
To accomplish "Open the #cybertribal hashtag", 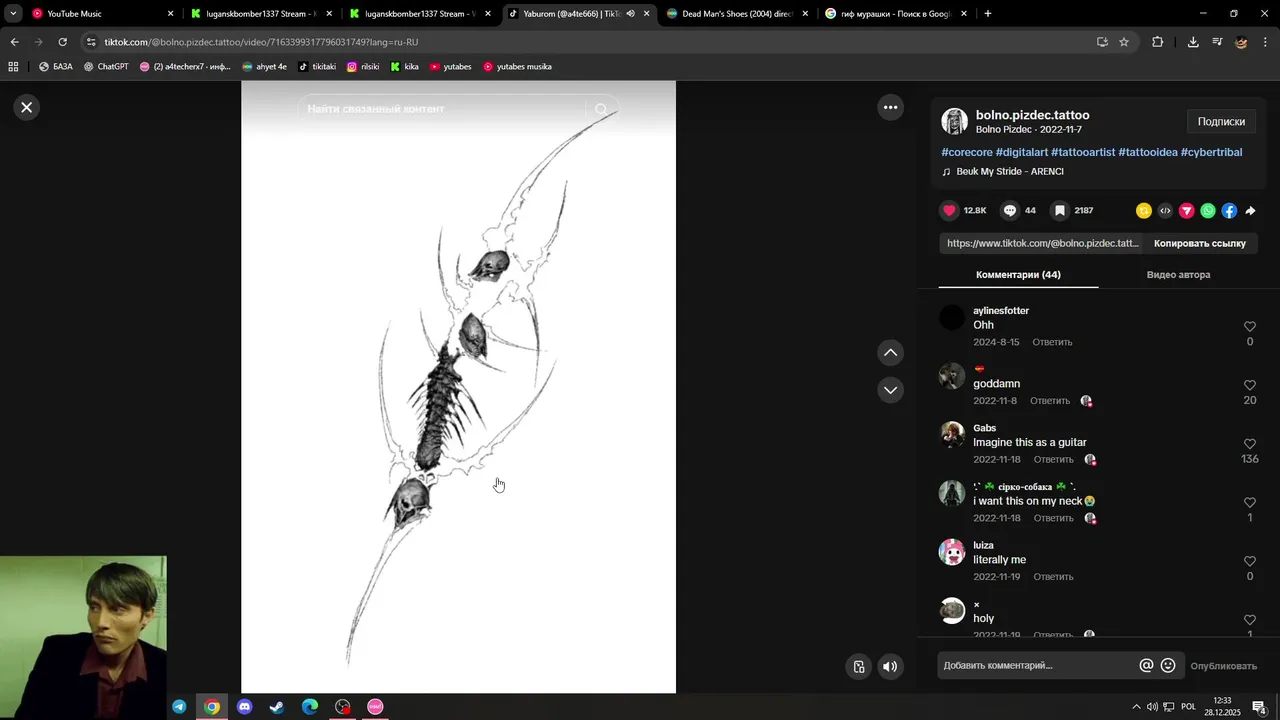I will pos(1211,152).
